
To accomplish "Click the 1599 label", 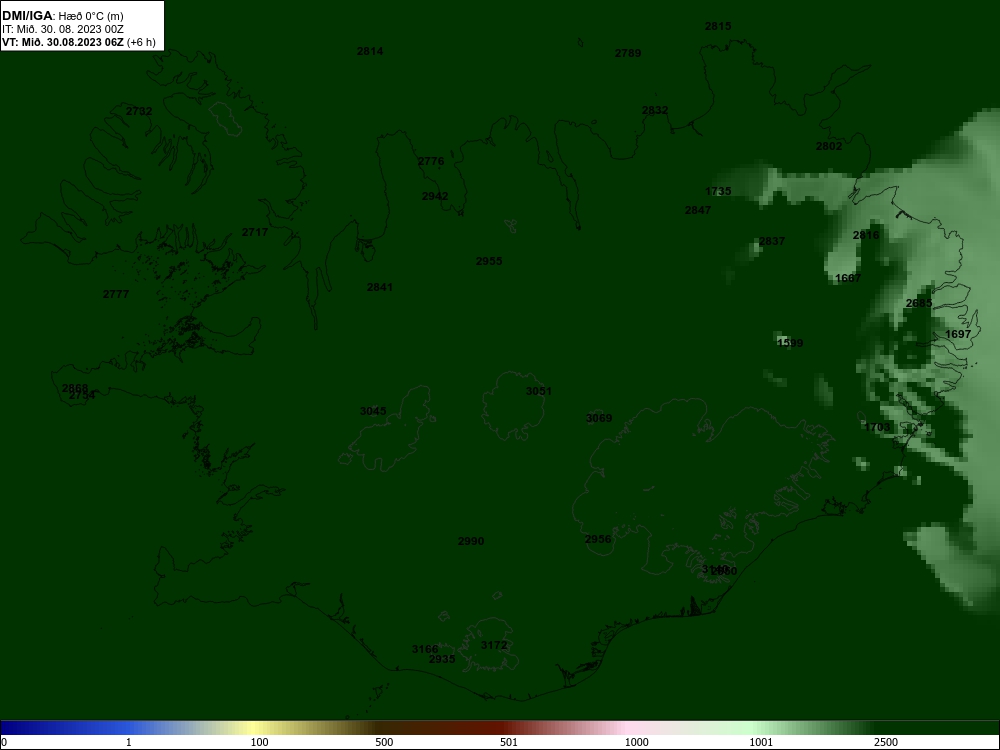I will pyautogui.click(x=790, y=343).
